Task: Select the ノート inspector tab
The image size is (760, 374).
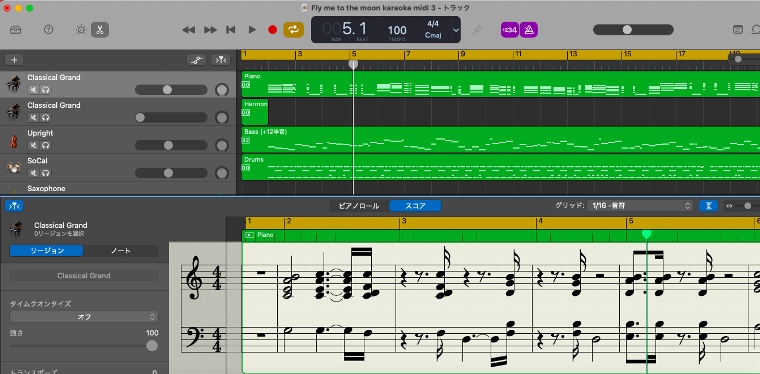Action: coord(120,250)
